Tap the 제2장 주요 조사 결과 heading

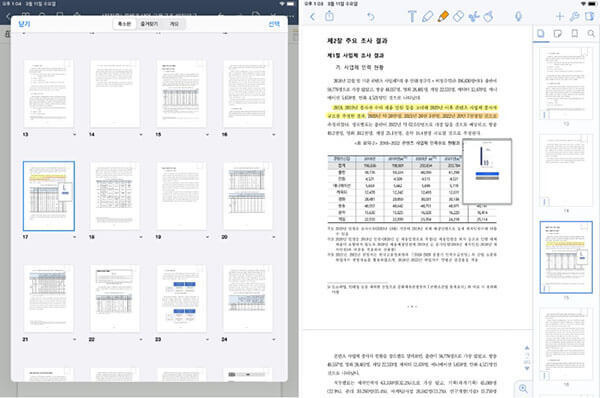tap(357, 41)
